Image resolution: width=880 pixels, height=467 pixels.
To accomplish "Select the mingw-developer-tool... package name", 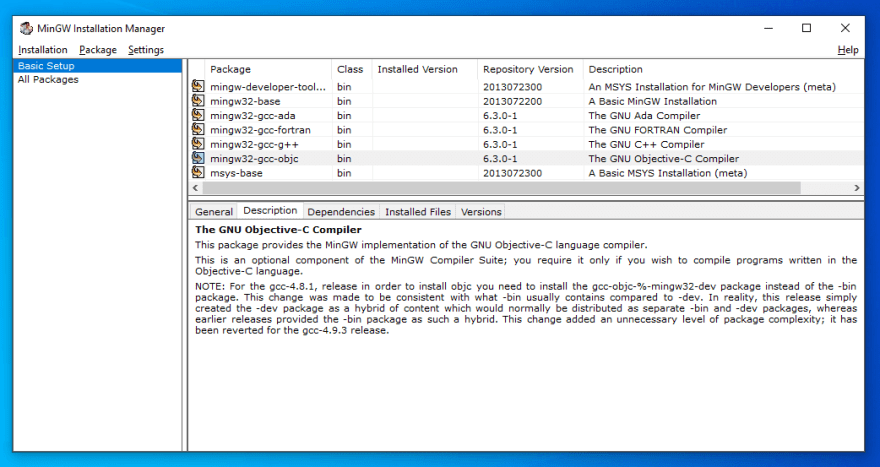I will tap(268, 87).
